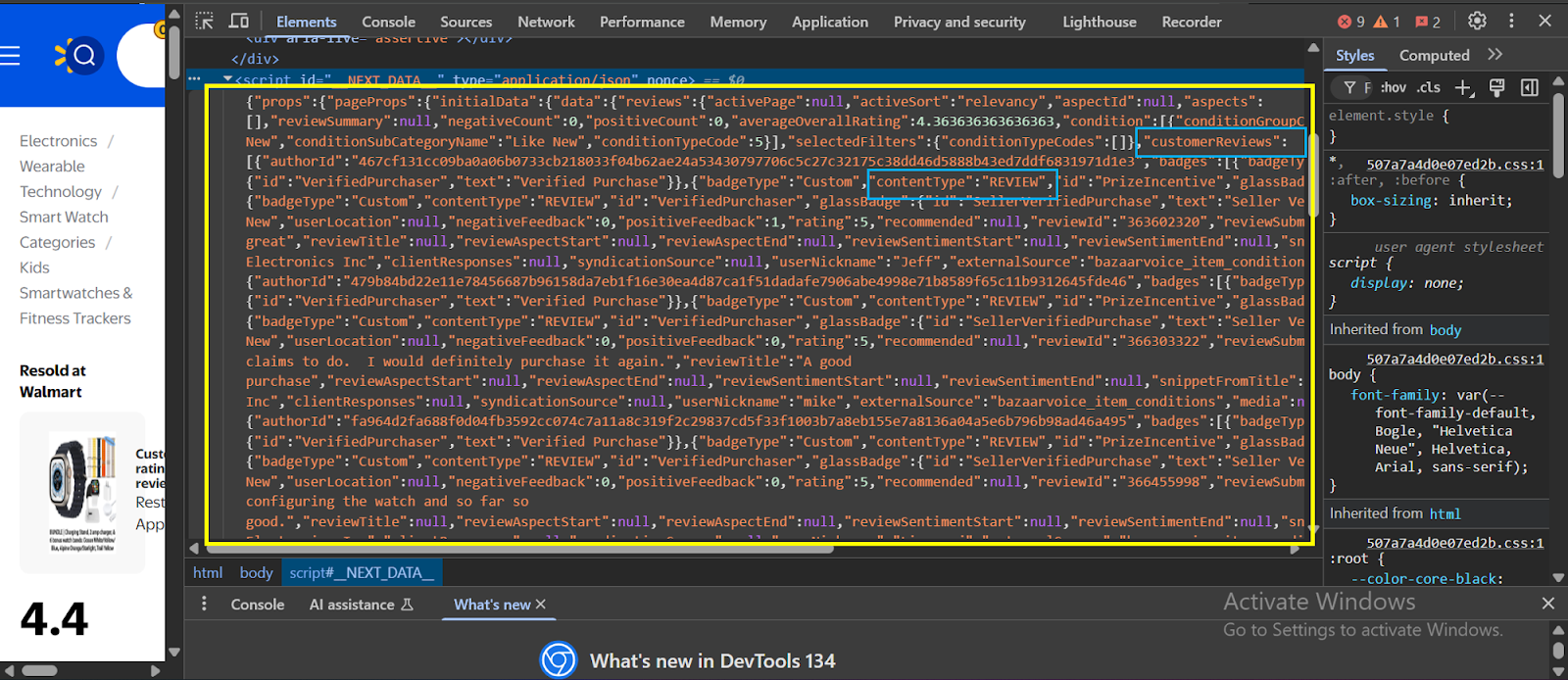
Task: Open the Performance tab
Action: pyautogui.click(x=642, y=22)
